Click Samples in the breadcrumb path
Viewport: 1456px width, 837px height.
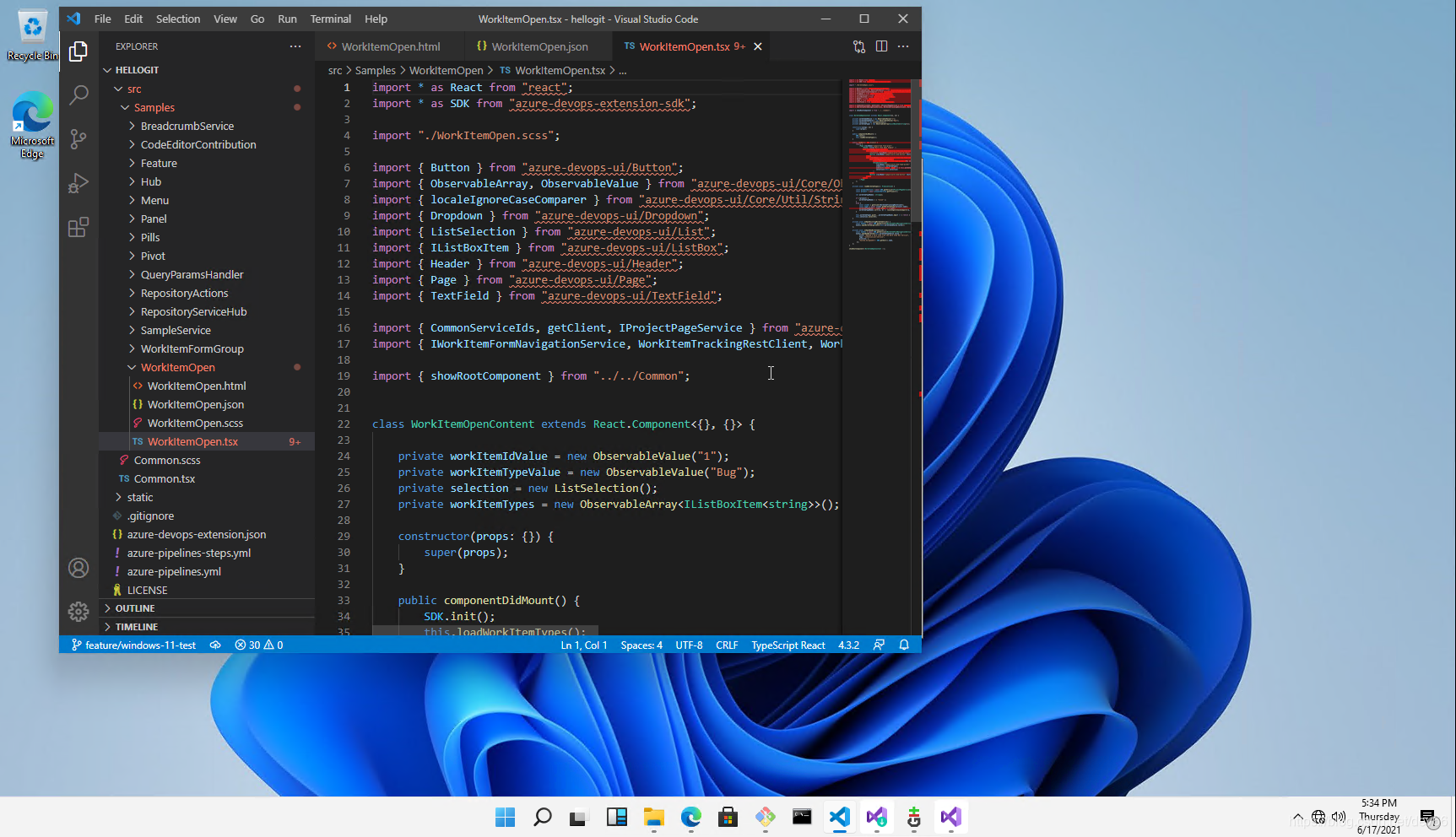[375, 70]
